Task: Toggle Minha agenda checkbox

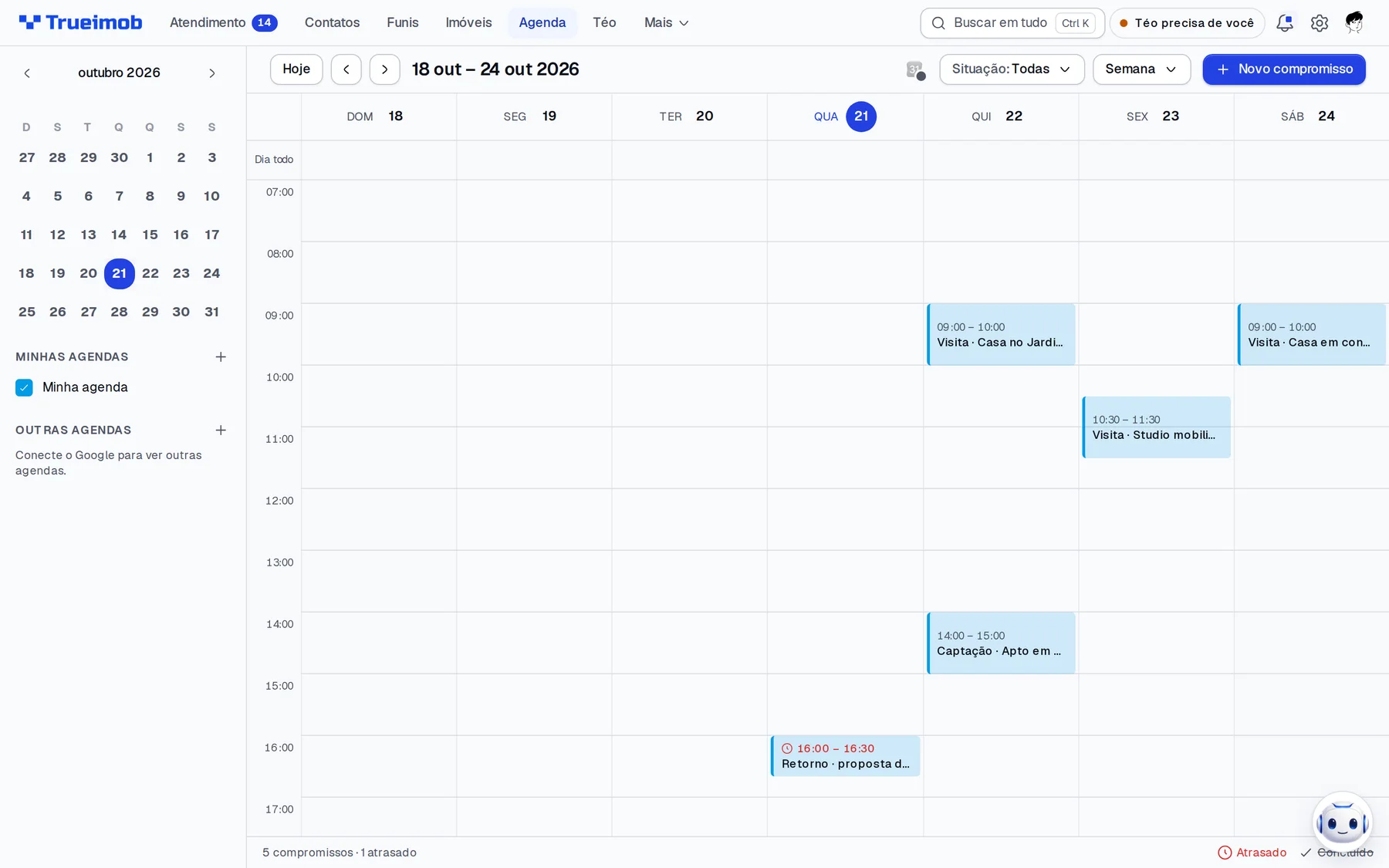Action: click(x=24, y=387)
